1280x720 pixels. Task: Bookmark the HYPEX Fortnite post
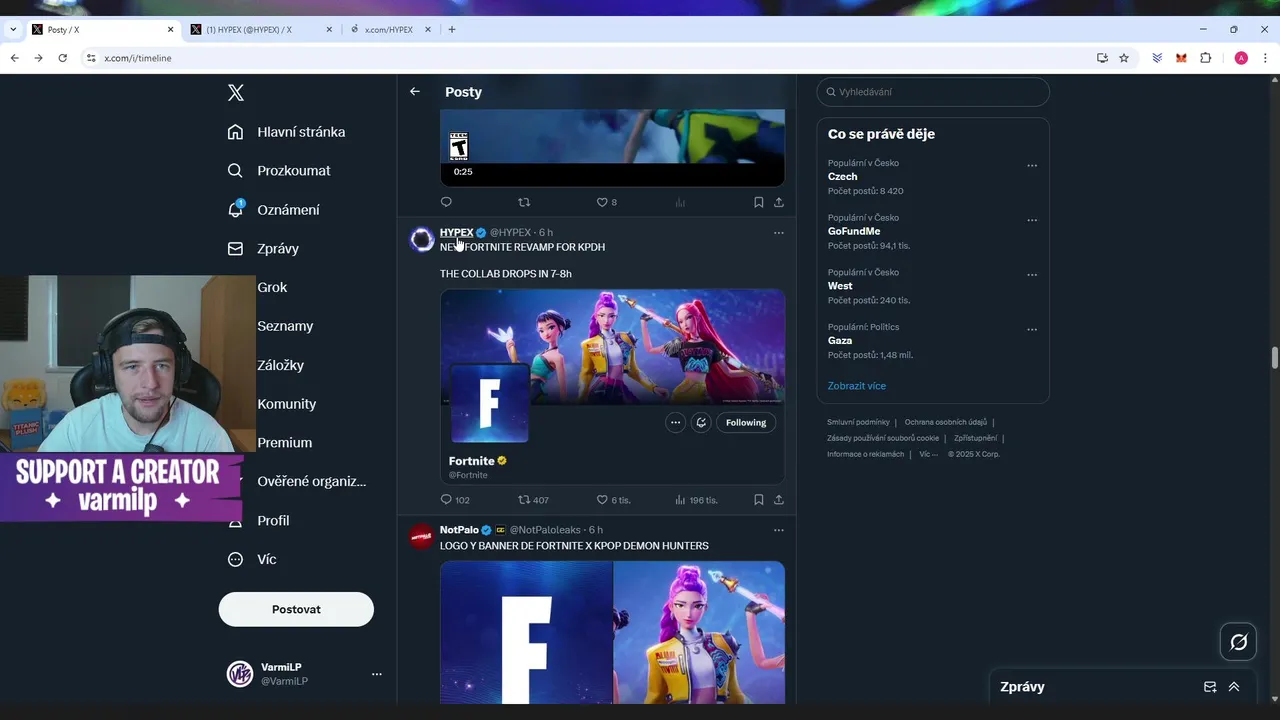(x=759, y=500)
